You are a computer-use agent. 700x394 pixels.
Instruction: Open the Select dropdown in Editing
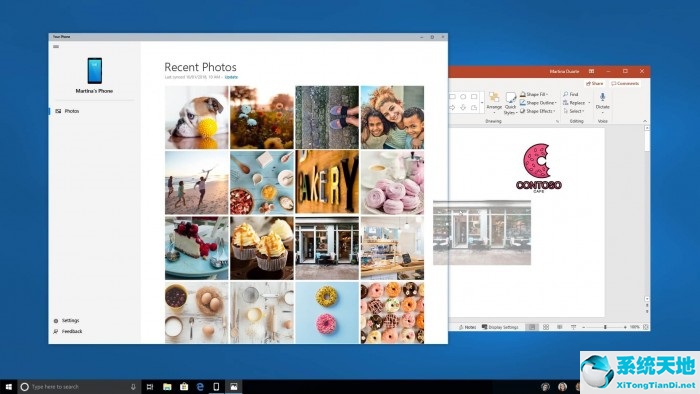(x=574, y=111)
